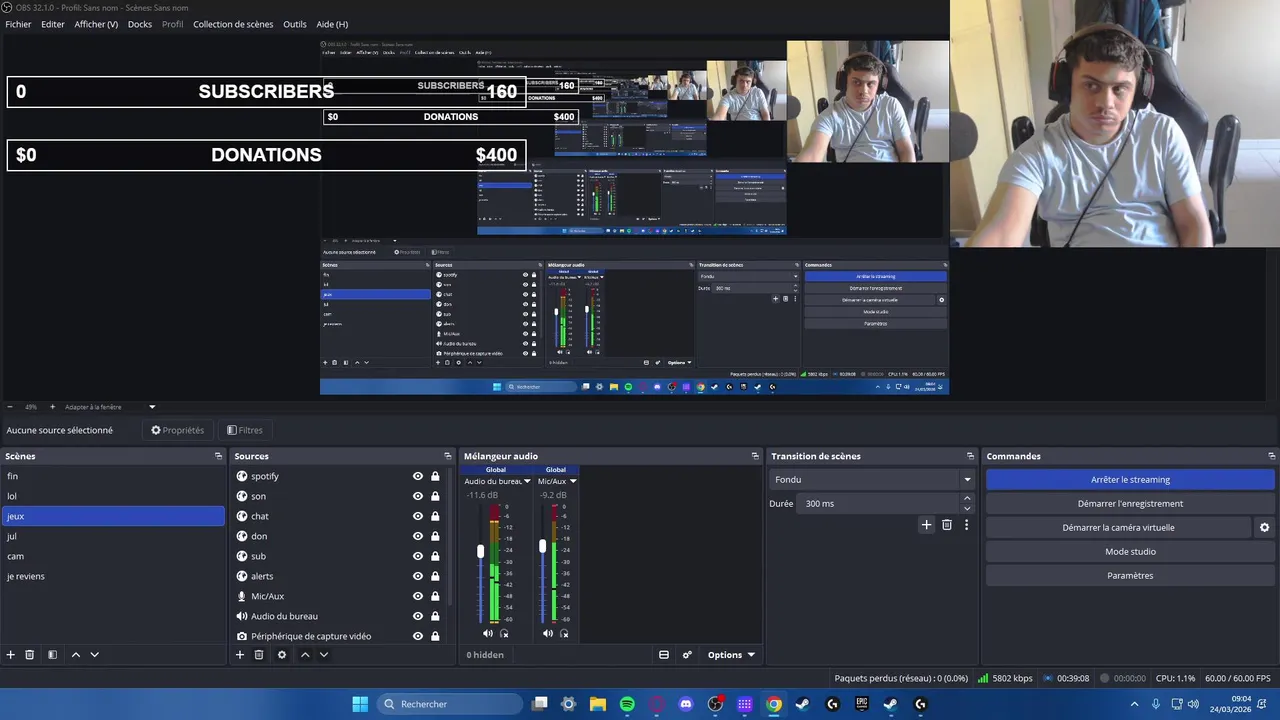
Task: Hide the don source with its eye
Action: (x=418, y=536)
